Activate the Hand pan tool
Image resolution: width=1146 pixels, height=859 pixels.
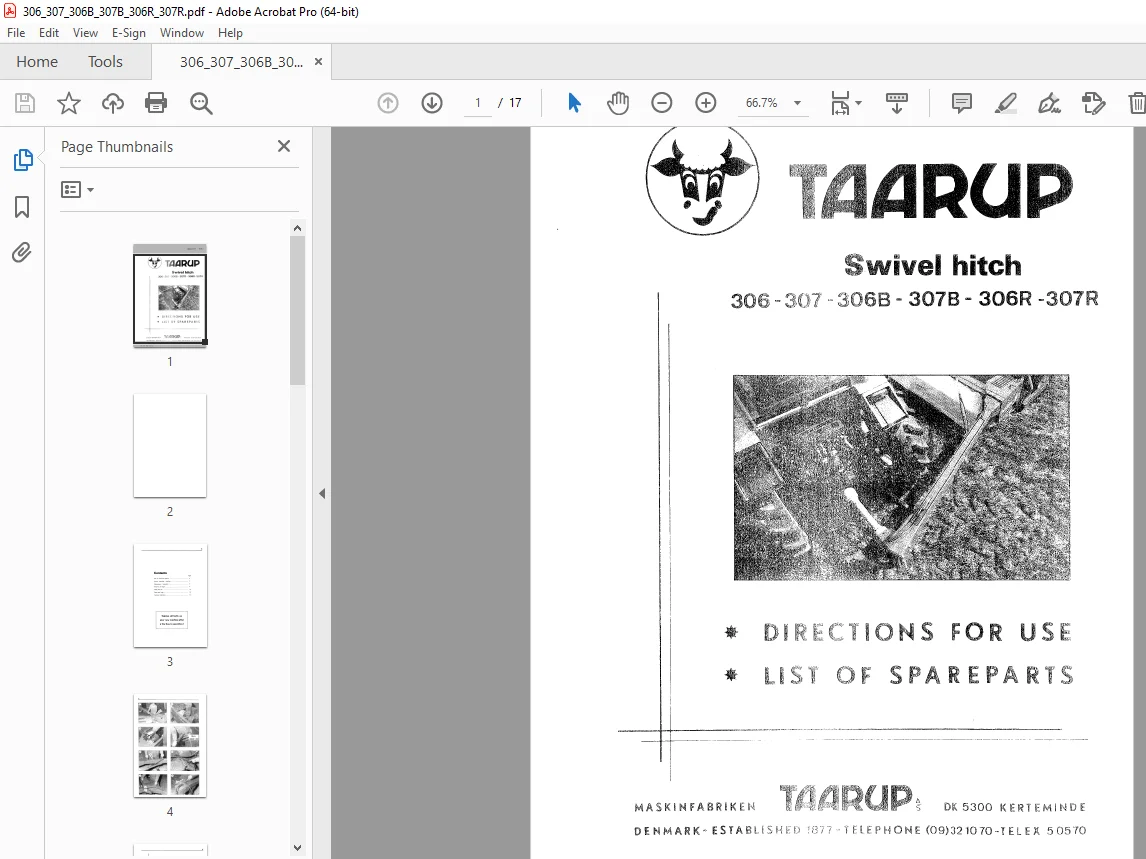point(618,103)
